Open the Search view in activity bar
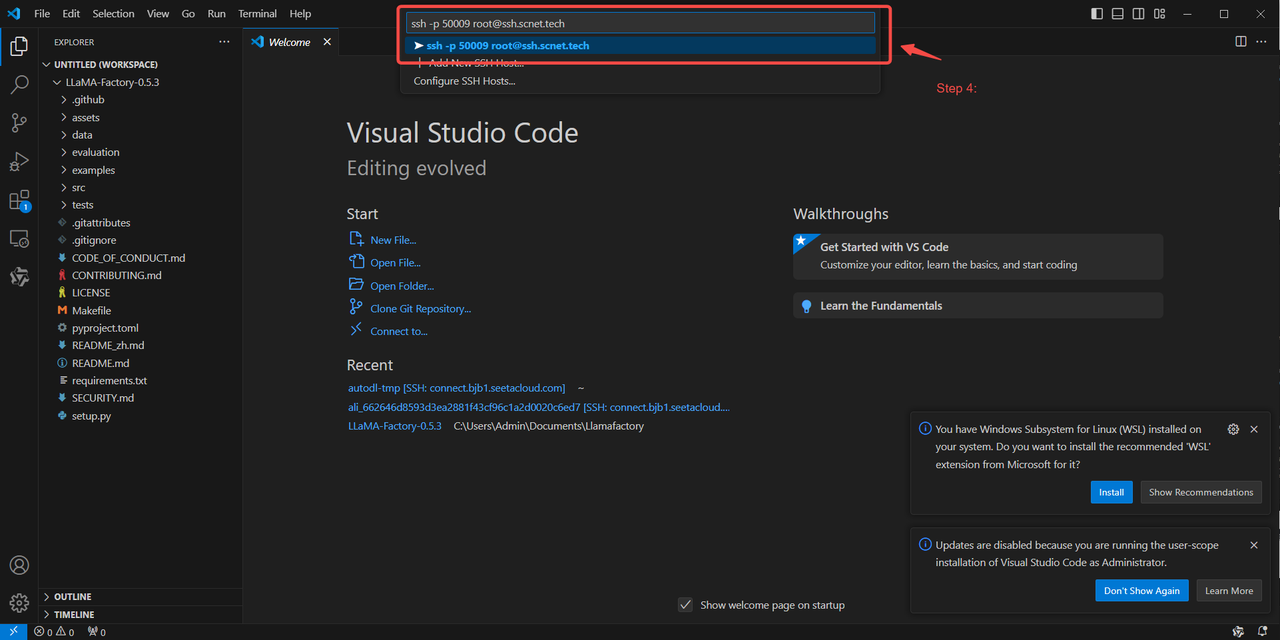 19,85
